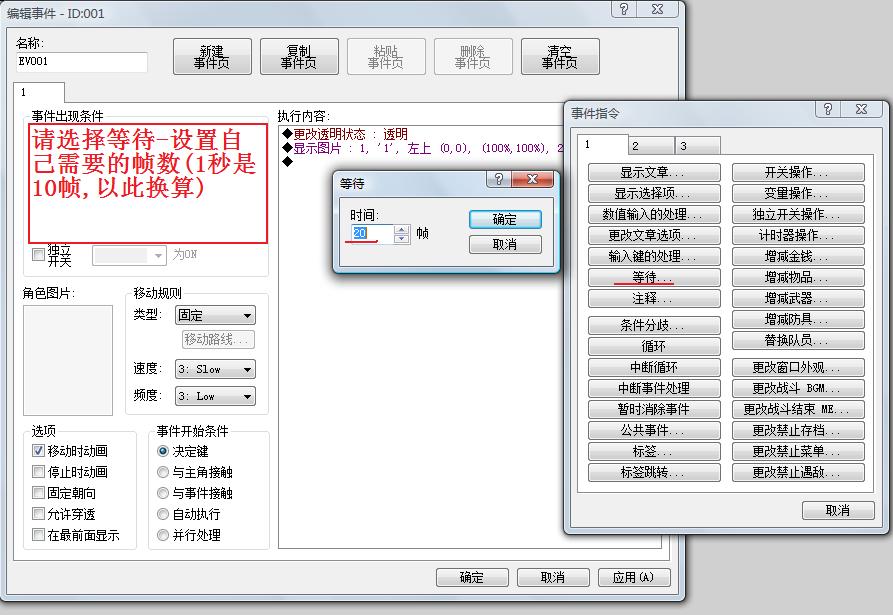Switch to event command tab 2
This screenshot has height=615, width=893.
652,146
